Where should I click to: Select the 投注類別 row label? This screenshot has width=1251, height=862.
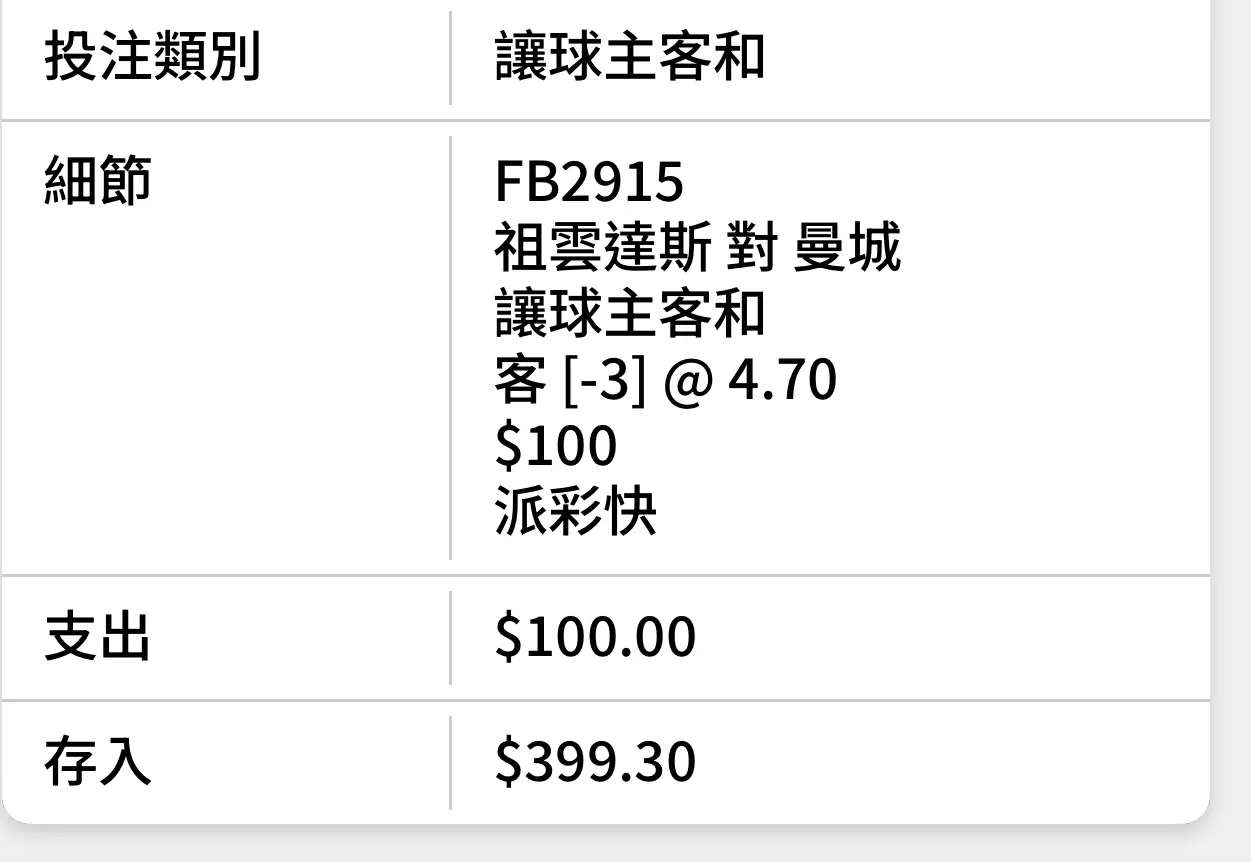coord(152,56)
